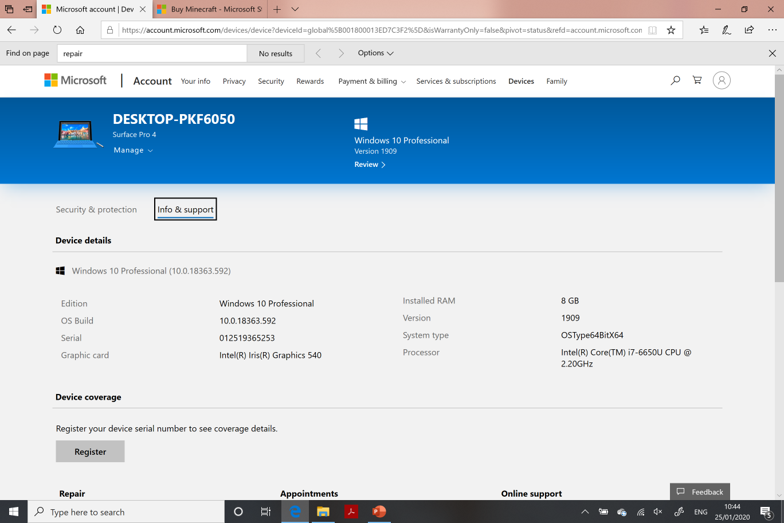Click the Microsoft logo

75,80
